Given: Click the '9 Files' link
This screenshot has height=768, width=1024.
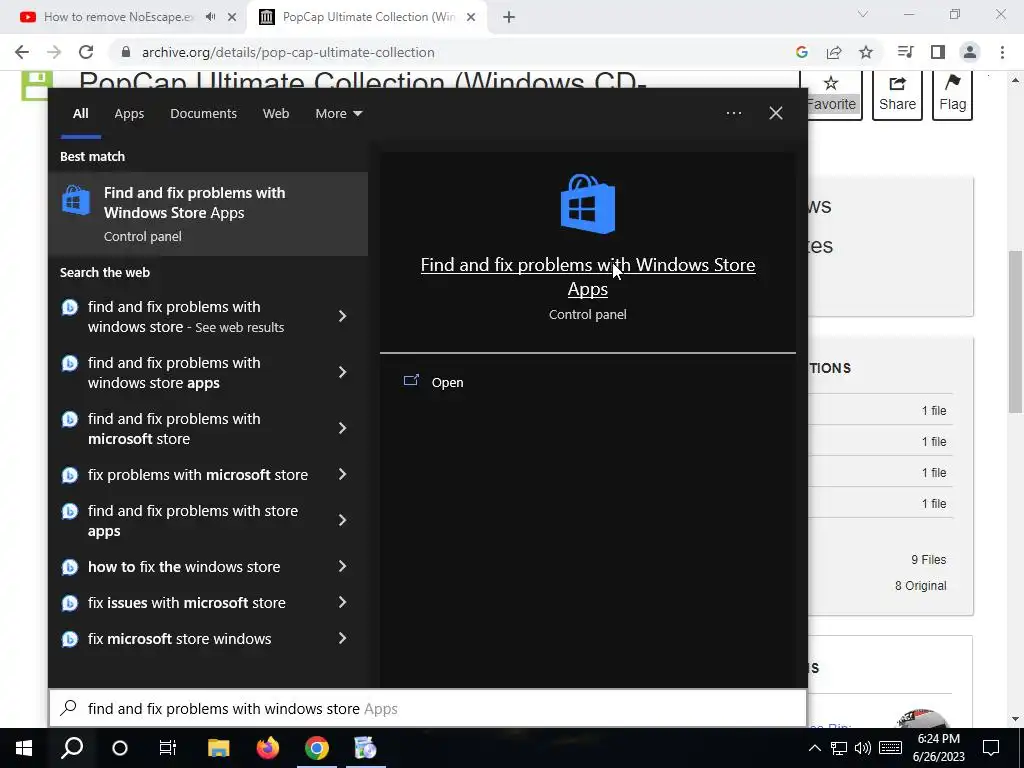Looking at the screenshot, I should [929, 560].
